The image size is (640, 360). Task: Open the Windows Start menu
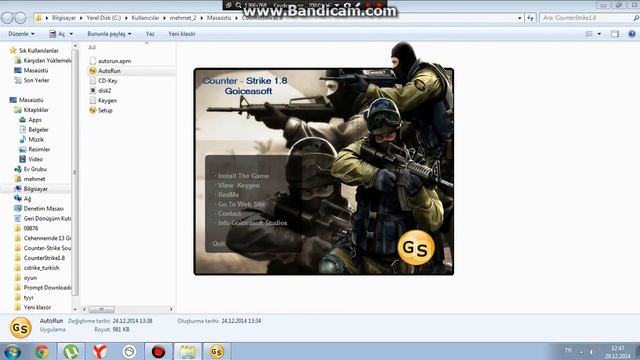(12, 351)
